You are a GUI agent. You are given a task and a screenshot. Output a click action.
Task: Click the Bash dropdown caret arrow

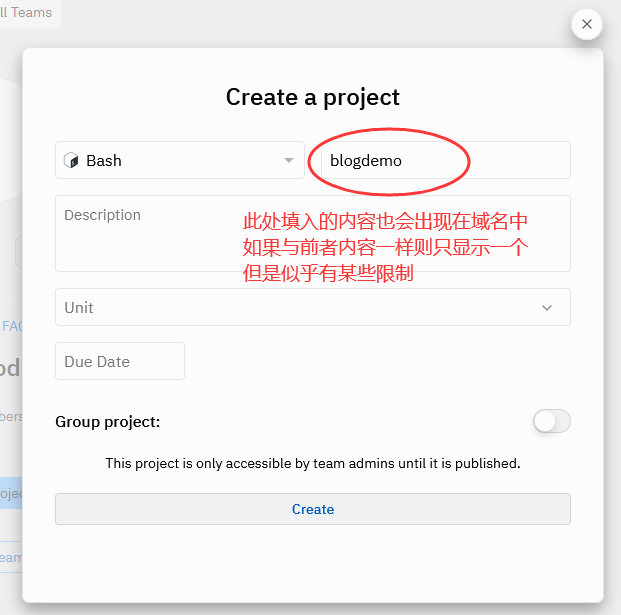pyautogui.click(x=289, y=160)
